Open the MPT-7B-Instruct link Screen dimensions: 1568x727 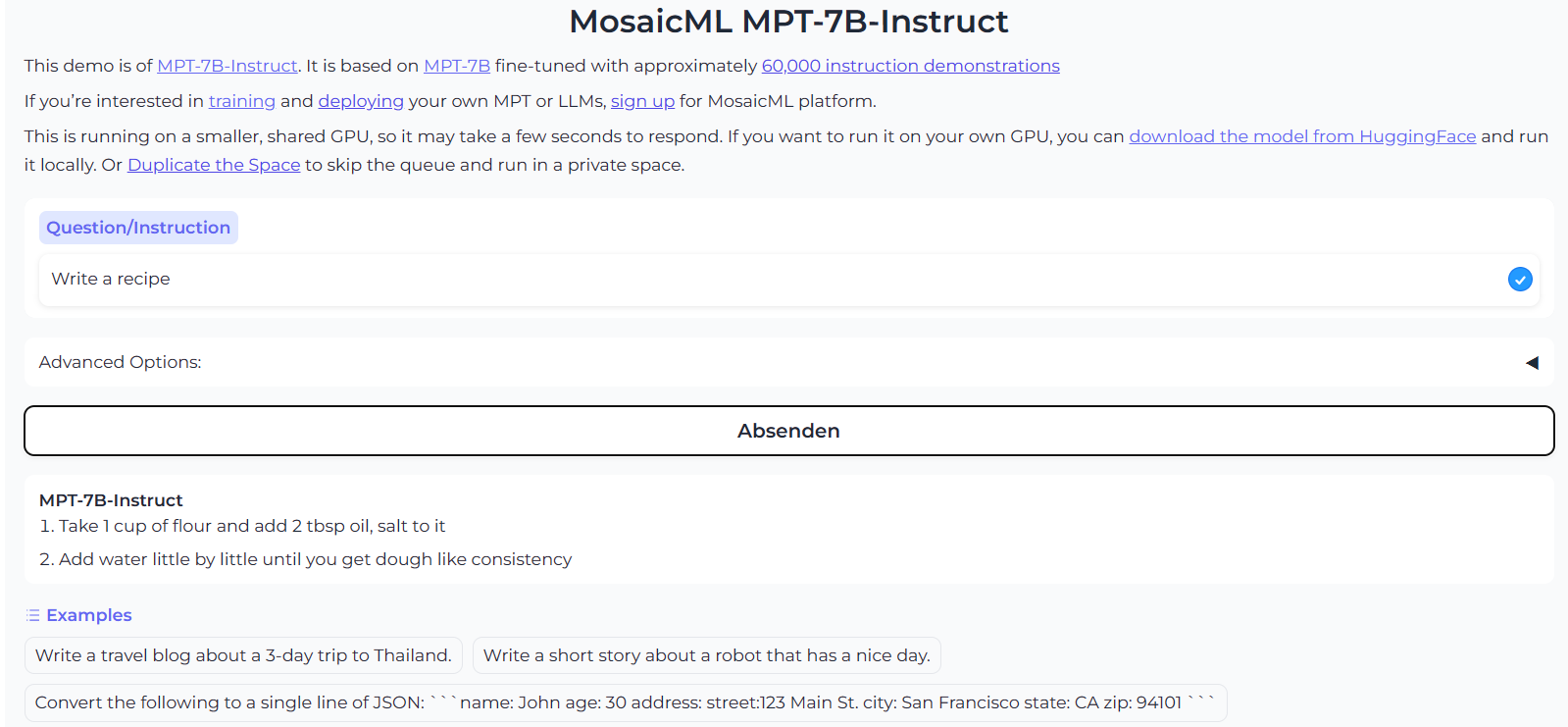(228, 66)
